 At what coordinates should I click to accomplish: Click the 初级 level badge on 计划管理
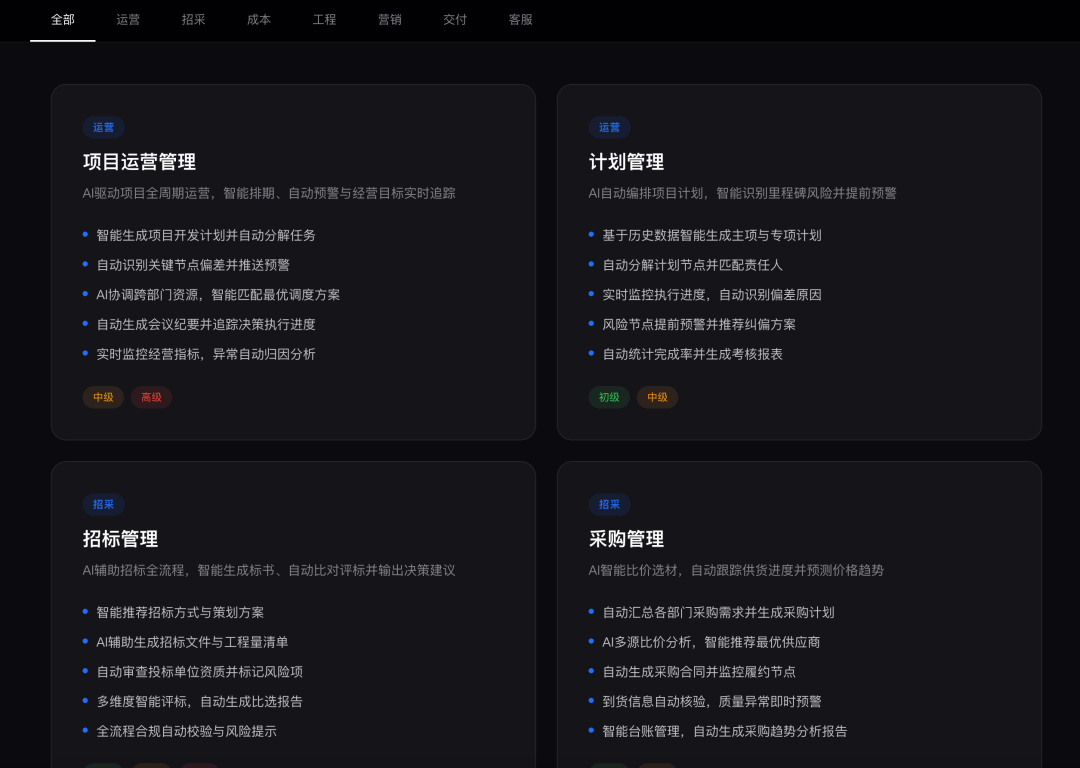pyautogui.click(x=609, y=397)
